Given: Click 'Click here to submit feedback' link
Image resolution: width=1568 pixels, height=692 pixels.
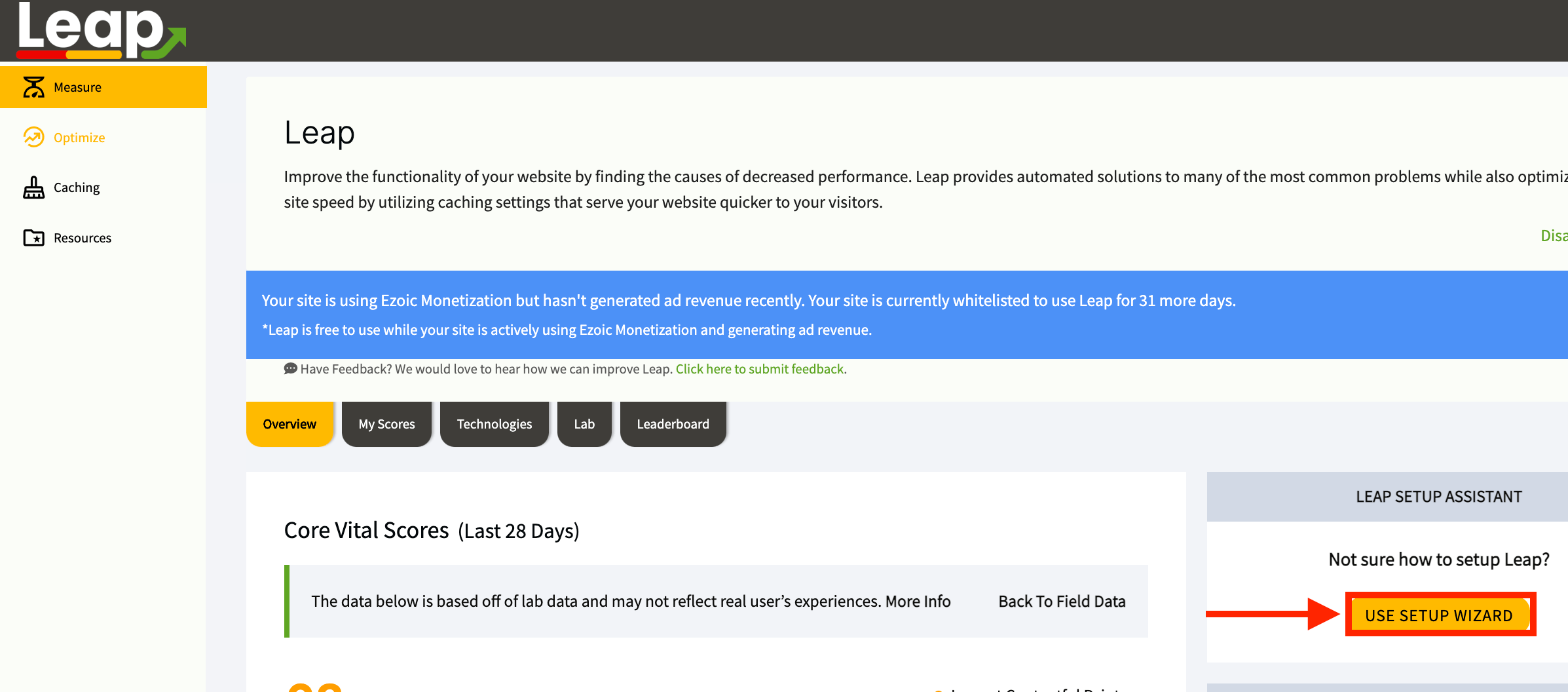Looking at the screenshot, I should click(x=760, y=369).
